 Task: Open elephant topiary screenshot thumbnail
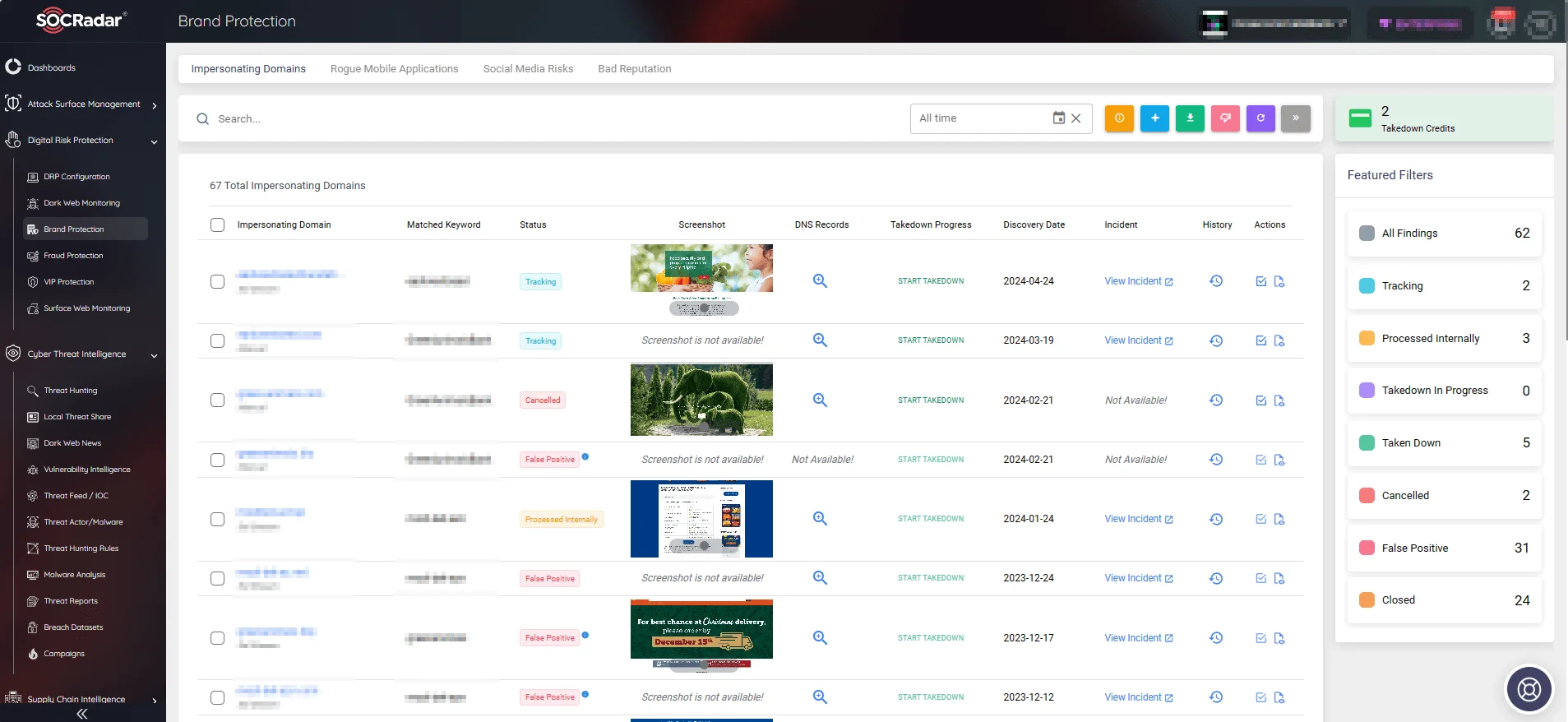point(701,400)
